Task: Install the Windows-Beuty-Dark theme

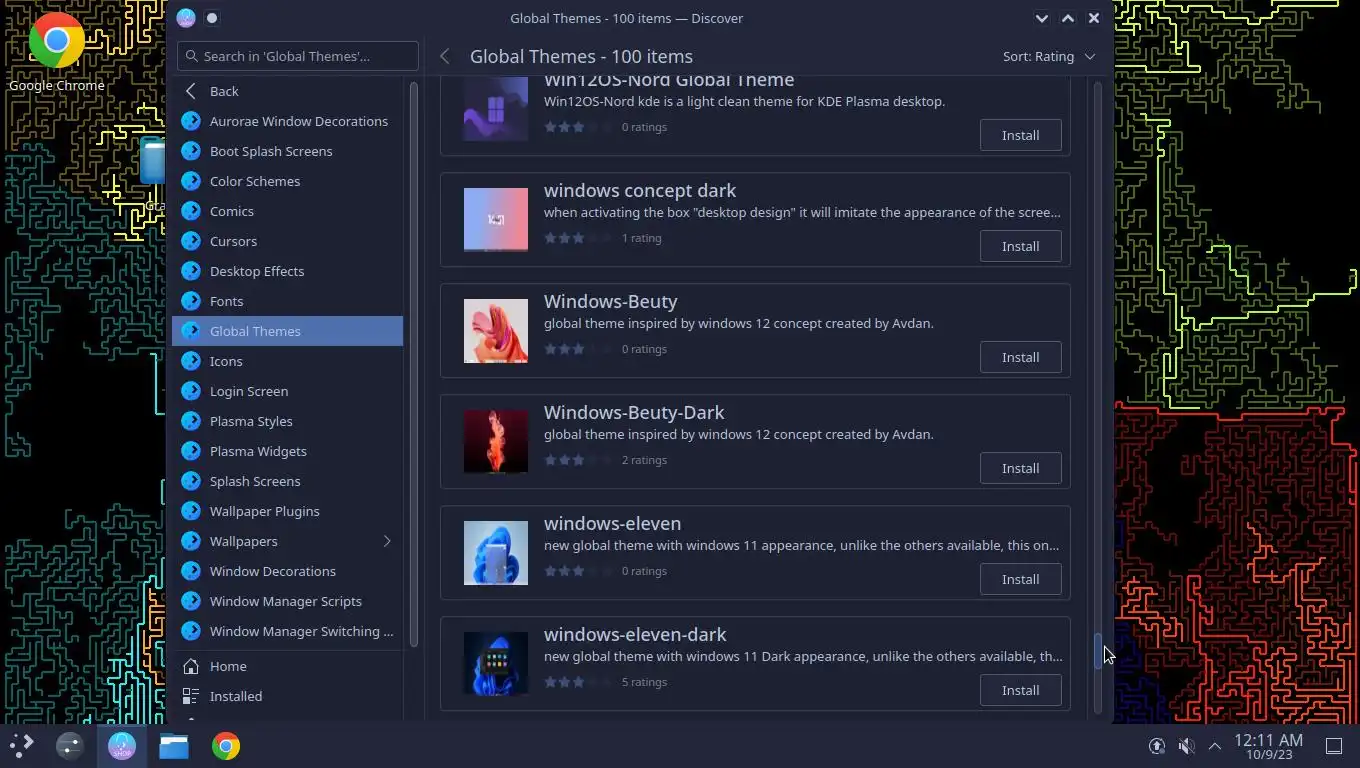Action: click(x=1020, y=468)
